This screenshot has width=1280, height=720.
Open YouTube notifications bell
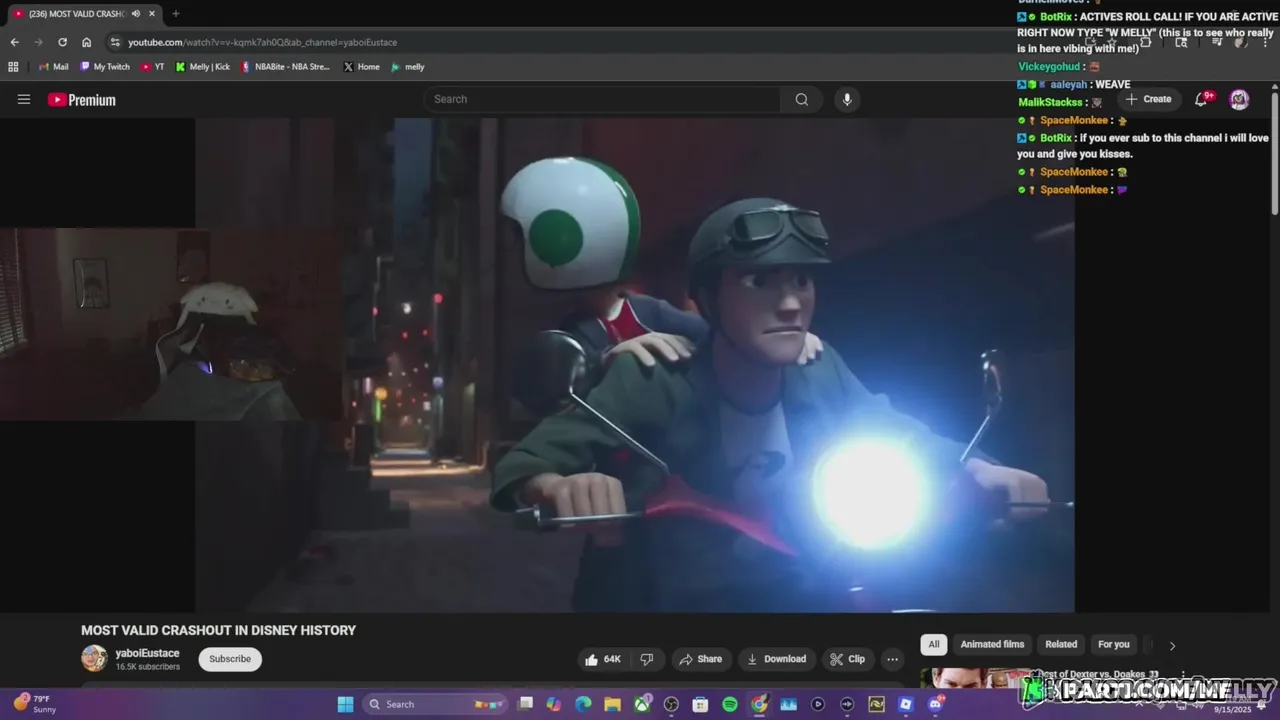pyautogui.click(x=1202, y=99)
